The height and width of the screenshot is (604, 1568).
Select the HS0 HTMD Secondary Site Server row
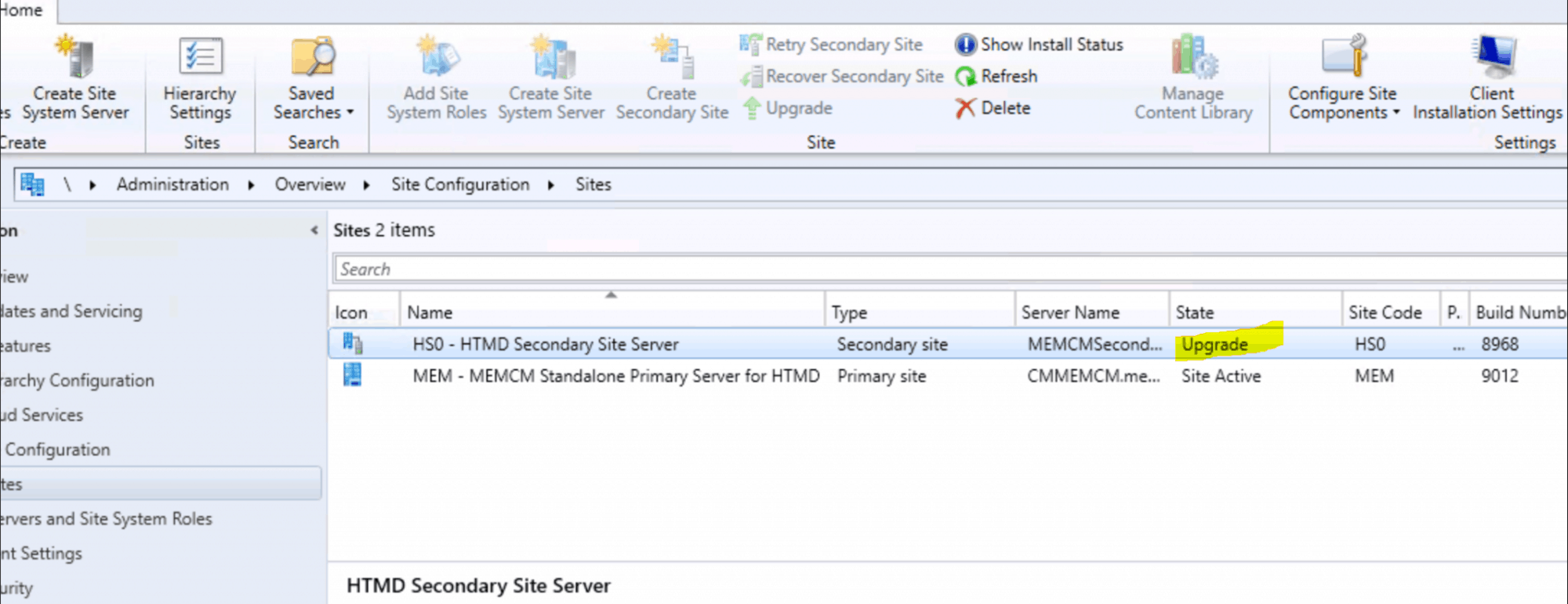[545, 344]
